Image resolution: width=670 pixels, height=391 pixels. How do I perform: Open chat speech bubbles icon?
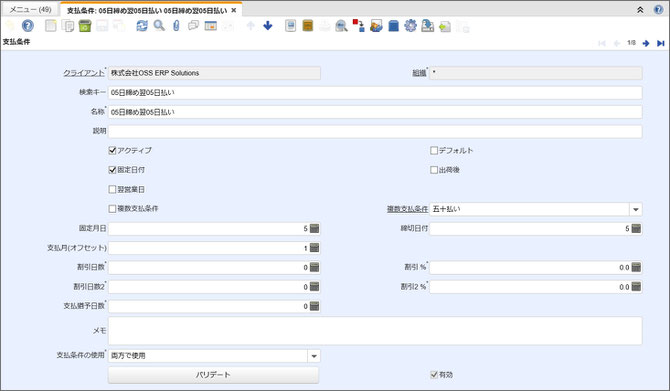pyautogui.click(x=193, y=26)
